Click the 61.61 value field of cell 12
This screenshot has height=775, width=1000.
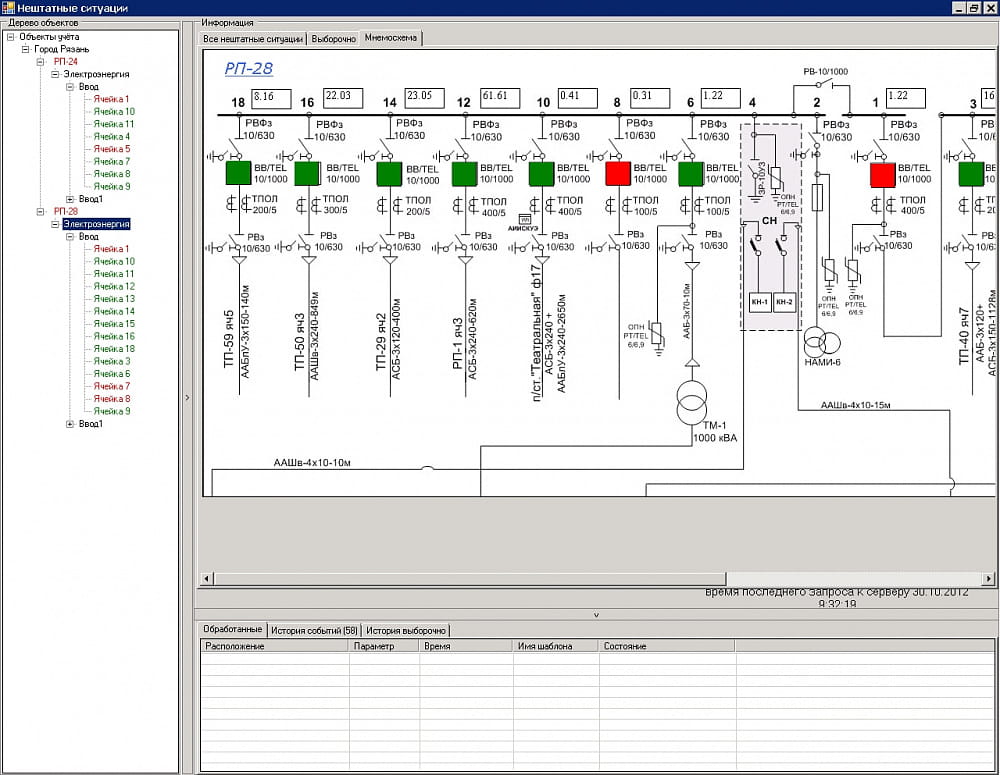(x=498, y=97)
